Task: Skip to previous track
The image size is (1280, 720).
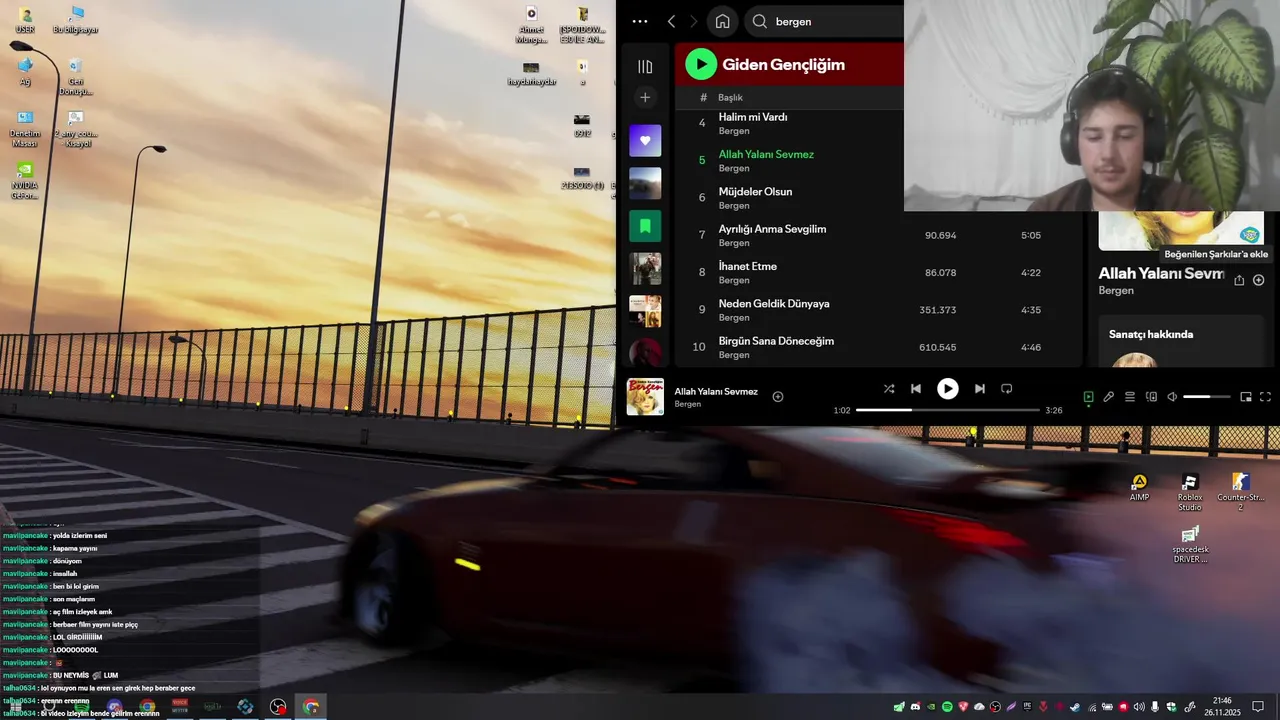Action: pos(916,389)
